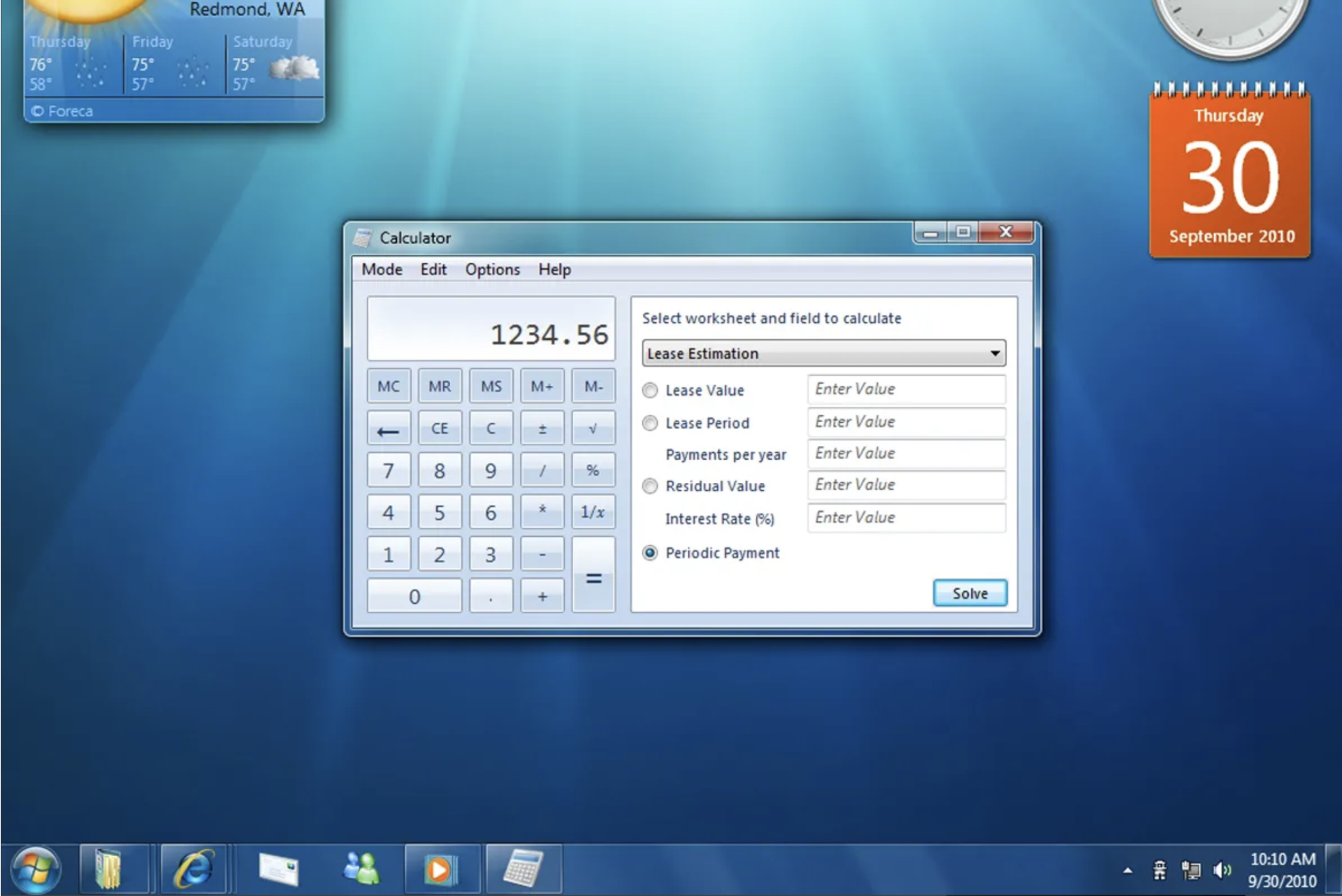Open the Edit menu

click(433, 269)
